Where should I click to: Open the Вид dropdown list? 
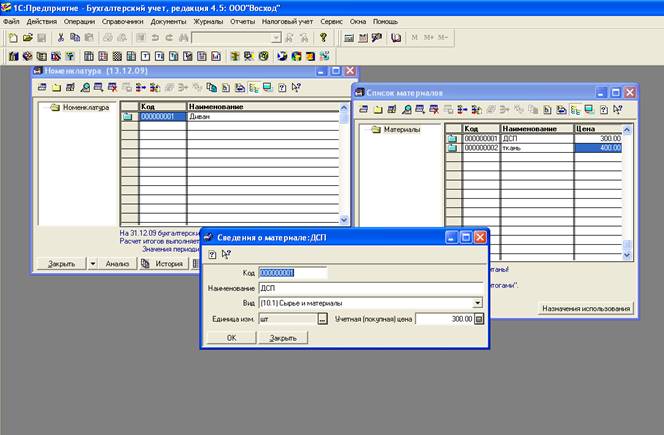478,303
